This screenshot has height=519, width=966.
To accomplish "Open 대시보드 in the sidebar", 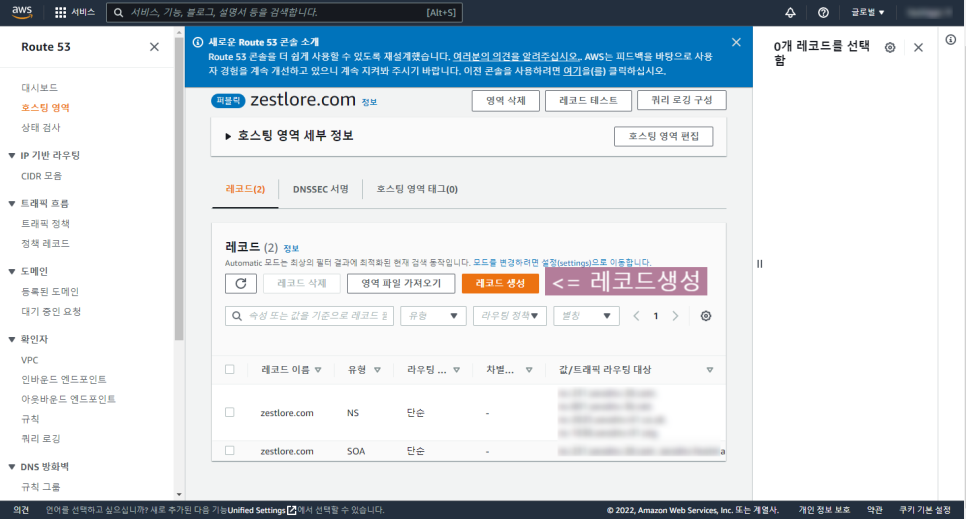I will 39,88.
